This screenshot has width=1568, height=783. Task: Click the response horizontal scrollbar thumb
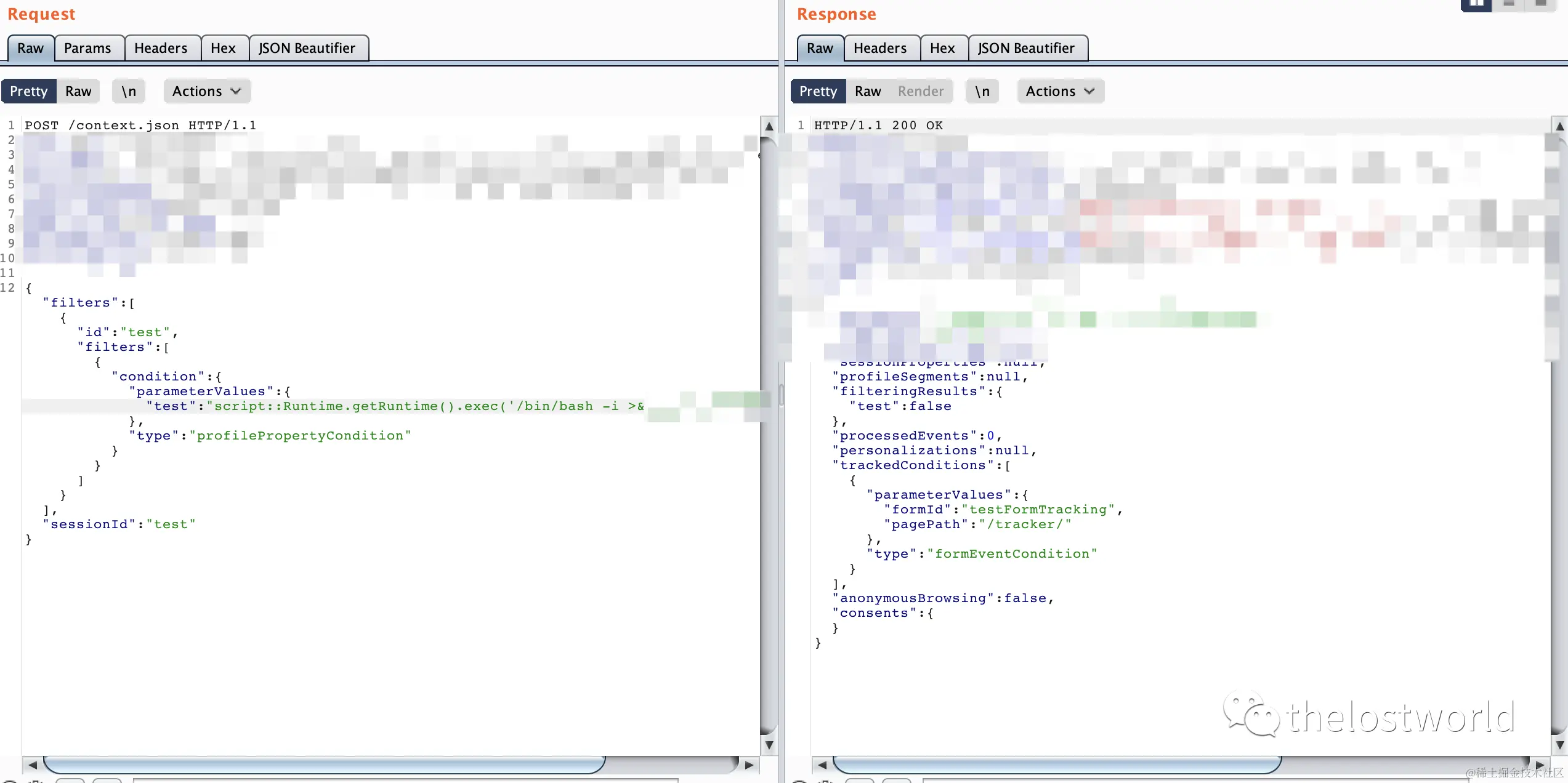tap(1057, 765)
